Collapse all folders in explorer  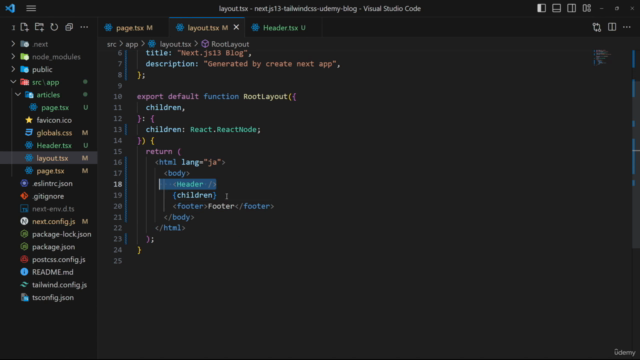[69, 27]
